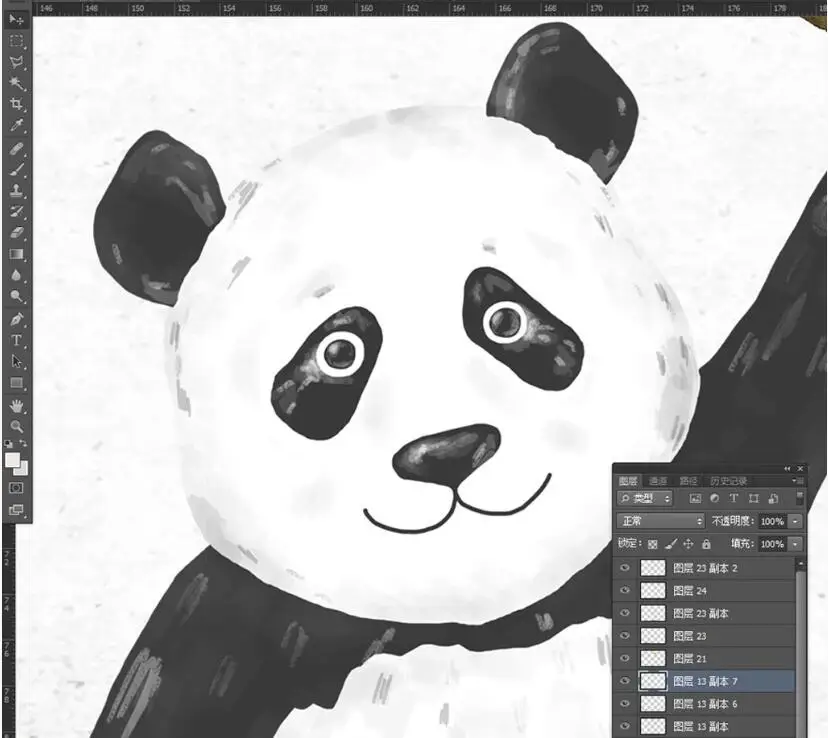Filter layers by pixel layers icon
The image size is (828, 738).
pyautogui.click(x=695, y=498)
